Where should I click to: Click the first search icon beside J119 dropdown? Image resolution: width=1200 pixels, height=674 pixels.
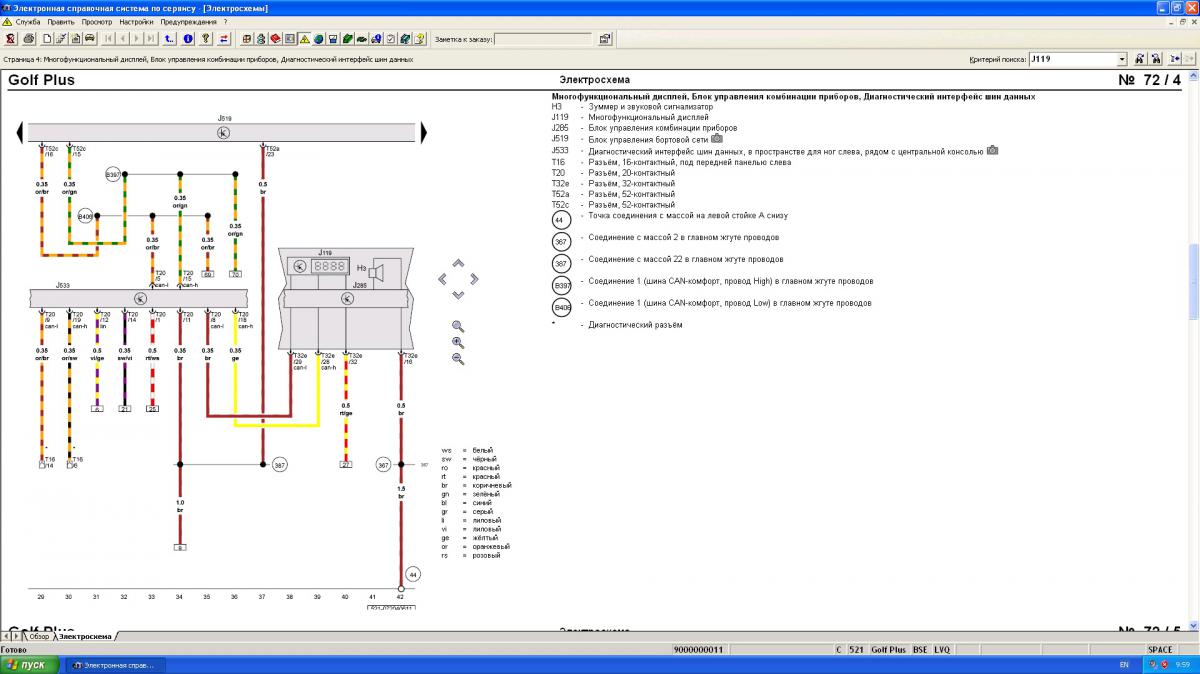point(1139,59)
